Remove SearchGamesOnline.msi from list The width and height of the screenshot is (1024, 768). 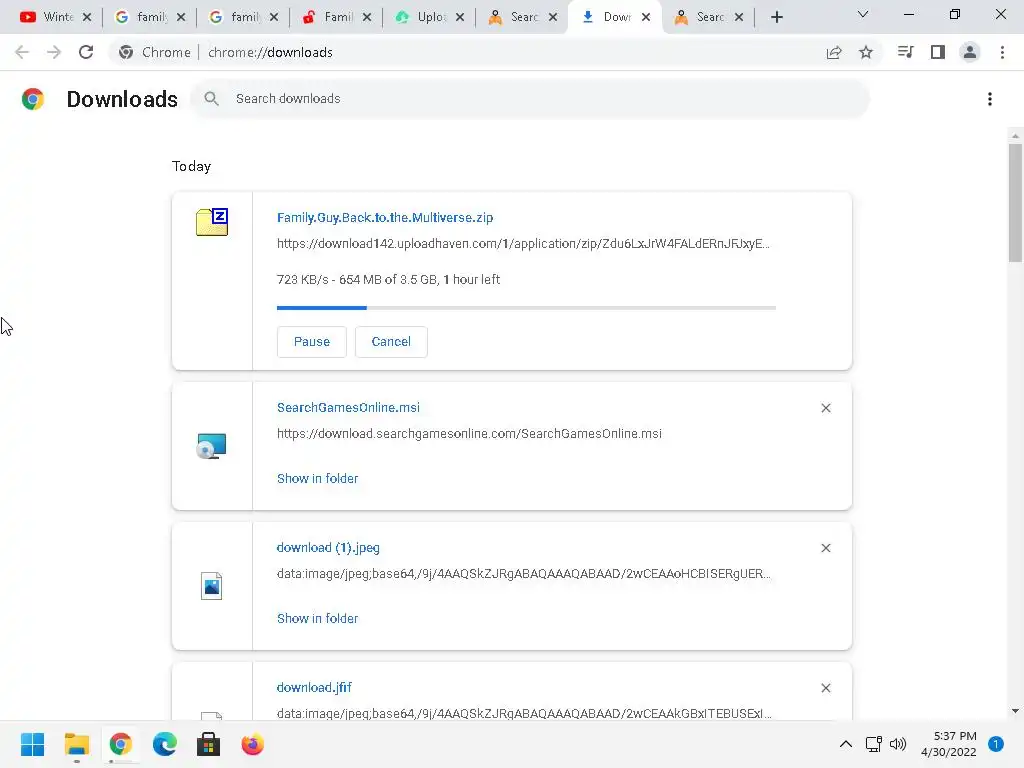coord(826,408)
